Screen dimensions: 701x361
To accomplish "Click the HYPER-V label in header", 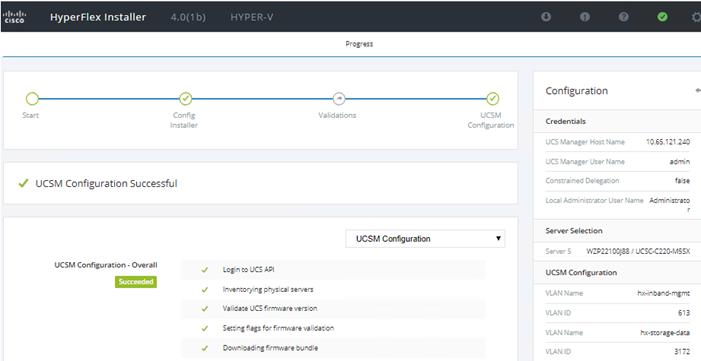I will 252,17.
